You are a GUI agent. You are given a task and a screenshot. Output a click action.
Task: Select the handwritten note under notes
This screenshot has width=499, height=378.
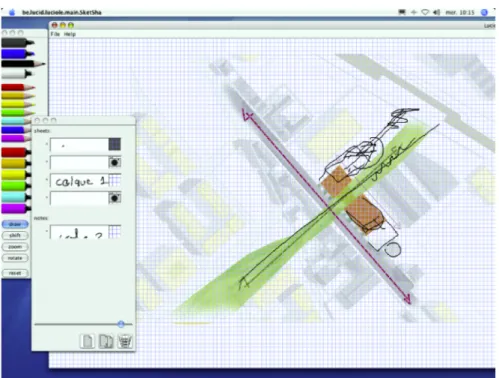coord(79,232)
